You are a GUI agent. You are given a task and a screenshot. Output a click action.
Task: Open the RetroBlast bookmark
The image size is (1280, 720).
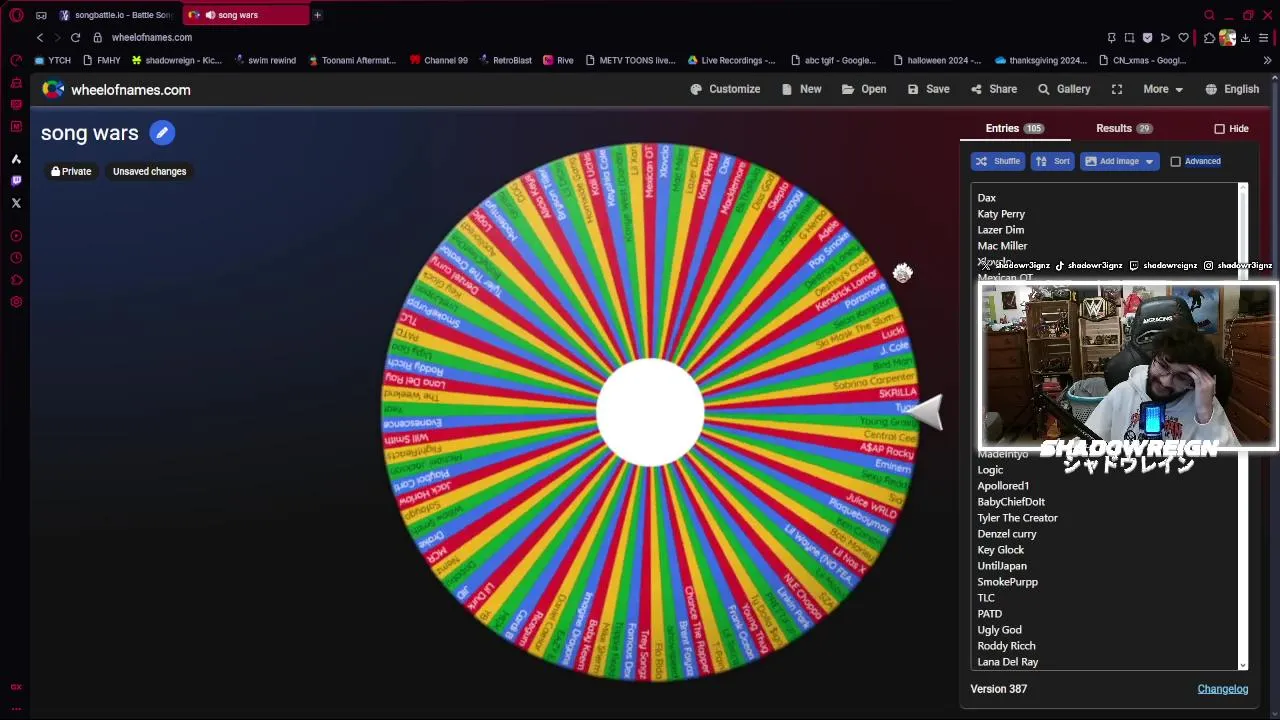click(x=504, y=60)
